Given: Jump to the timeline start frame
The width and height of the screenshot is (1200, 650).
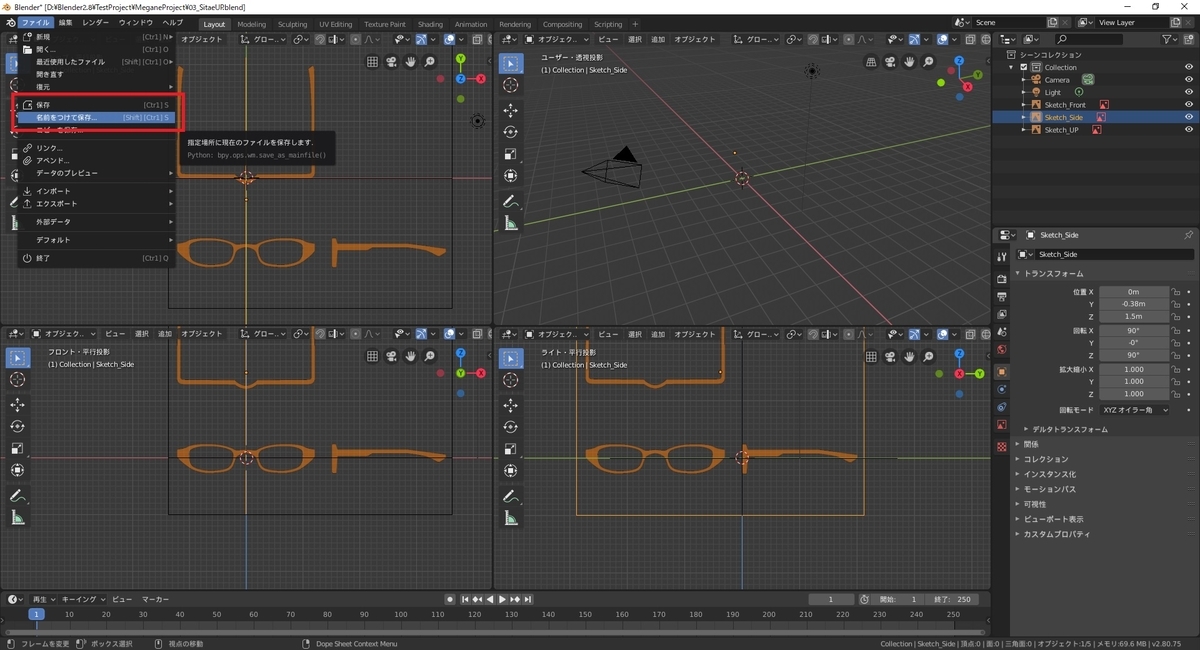Looking at the screenshot, I should pos(465,599).
